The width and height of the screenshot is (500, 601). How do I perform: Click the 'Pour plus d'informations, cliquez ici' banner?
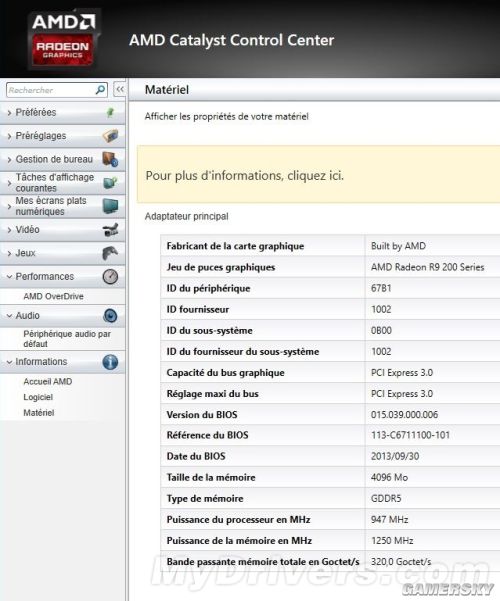(x=318, y=175)
